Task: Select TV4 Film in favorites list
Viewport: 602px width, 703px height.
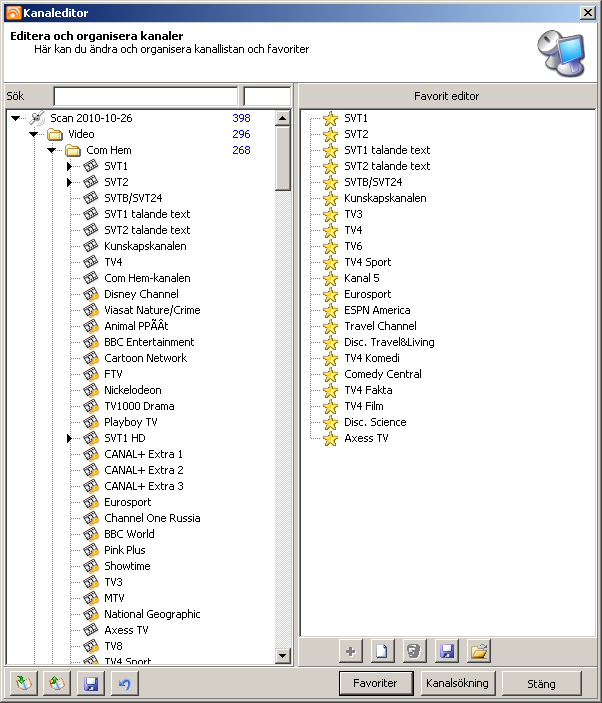Action: pyautogui.click(x=364, y=406)
